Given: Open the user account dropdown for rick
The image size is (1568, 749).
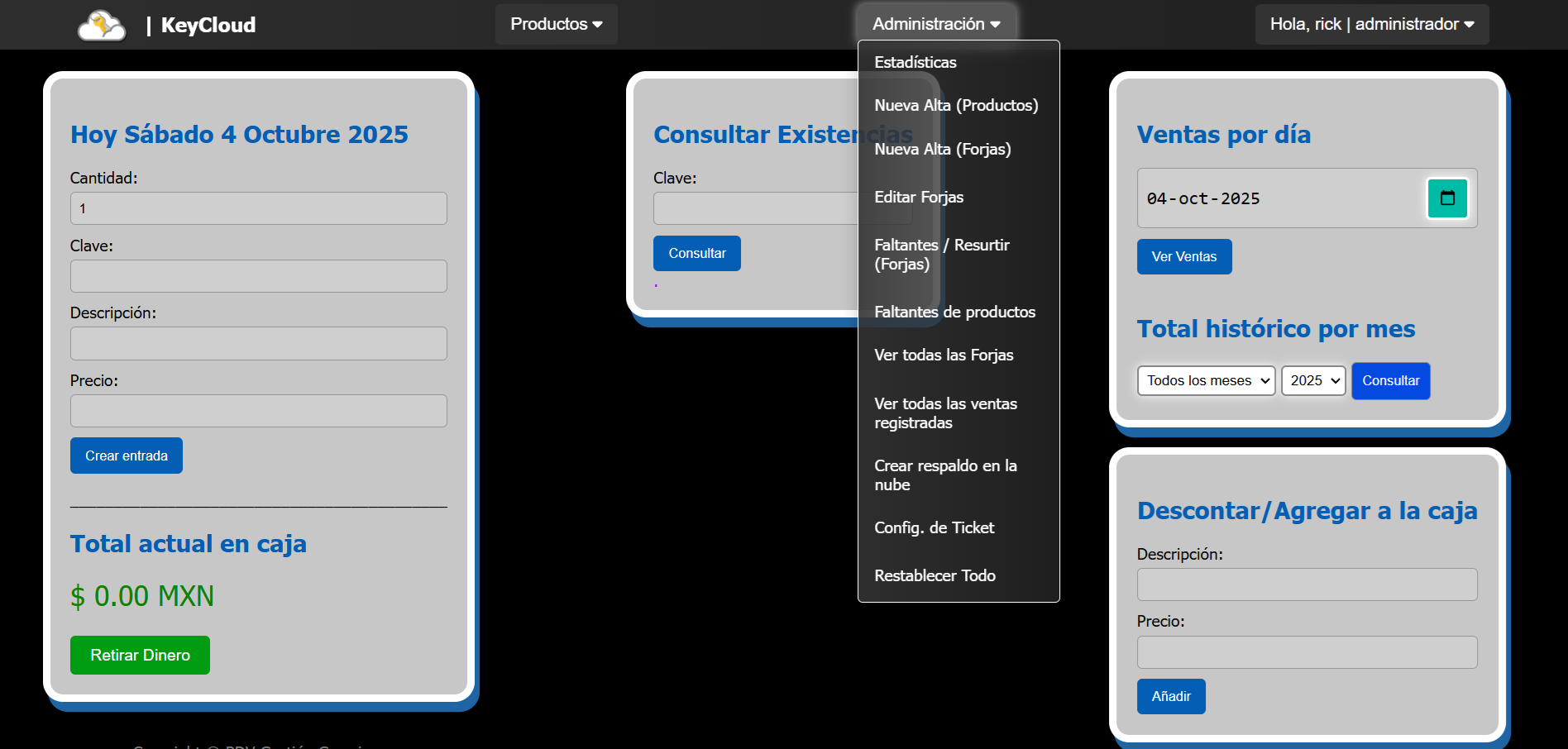Looking at the screenshot, I should (1371, 24).
